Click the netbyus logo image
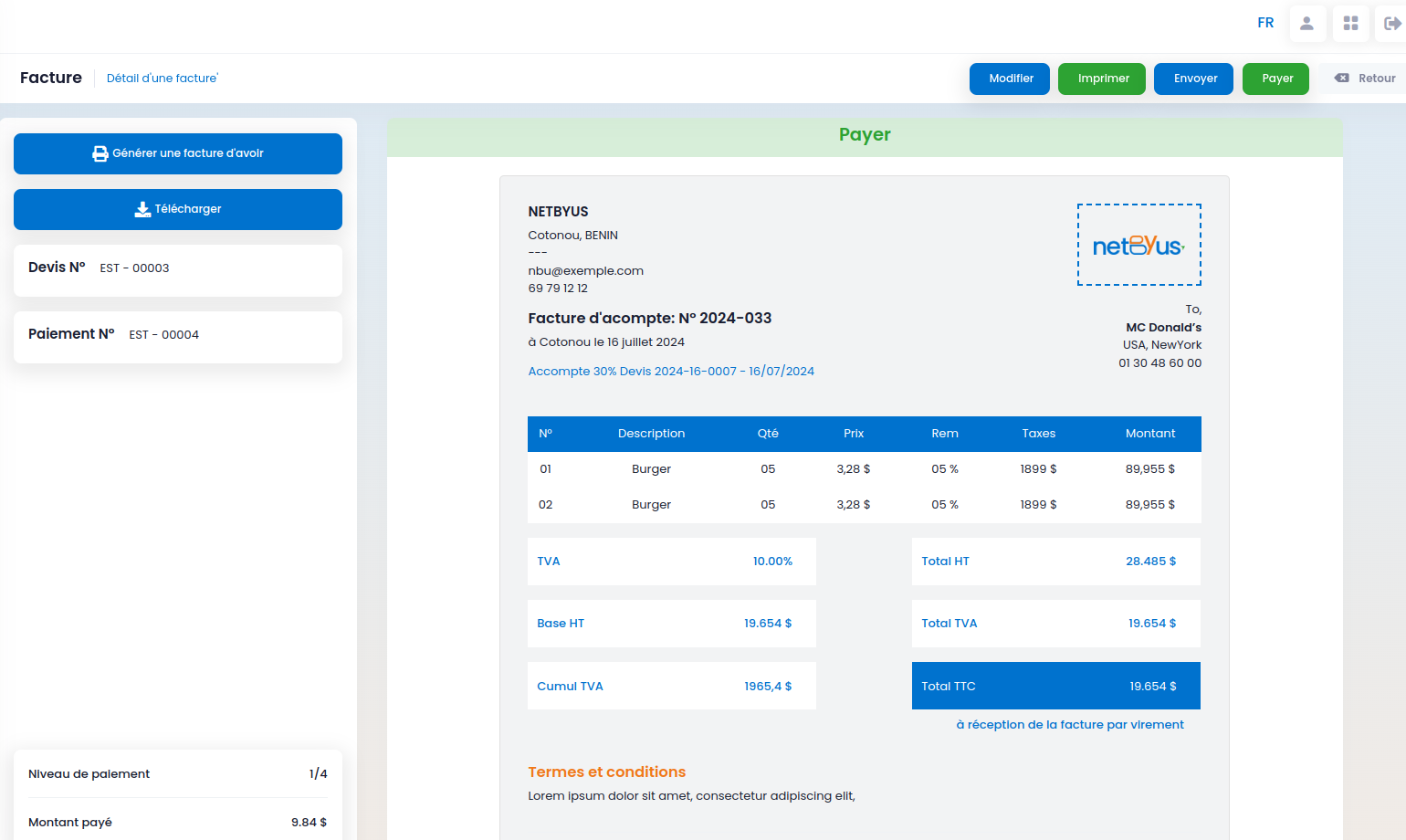The image size is (1406, 840). pyautogui.click(x=1139, y=245)
